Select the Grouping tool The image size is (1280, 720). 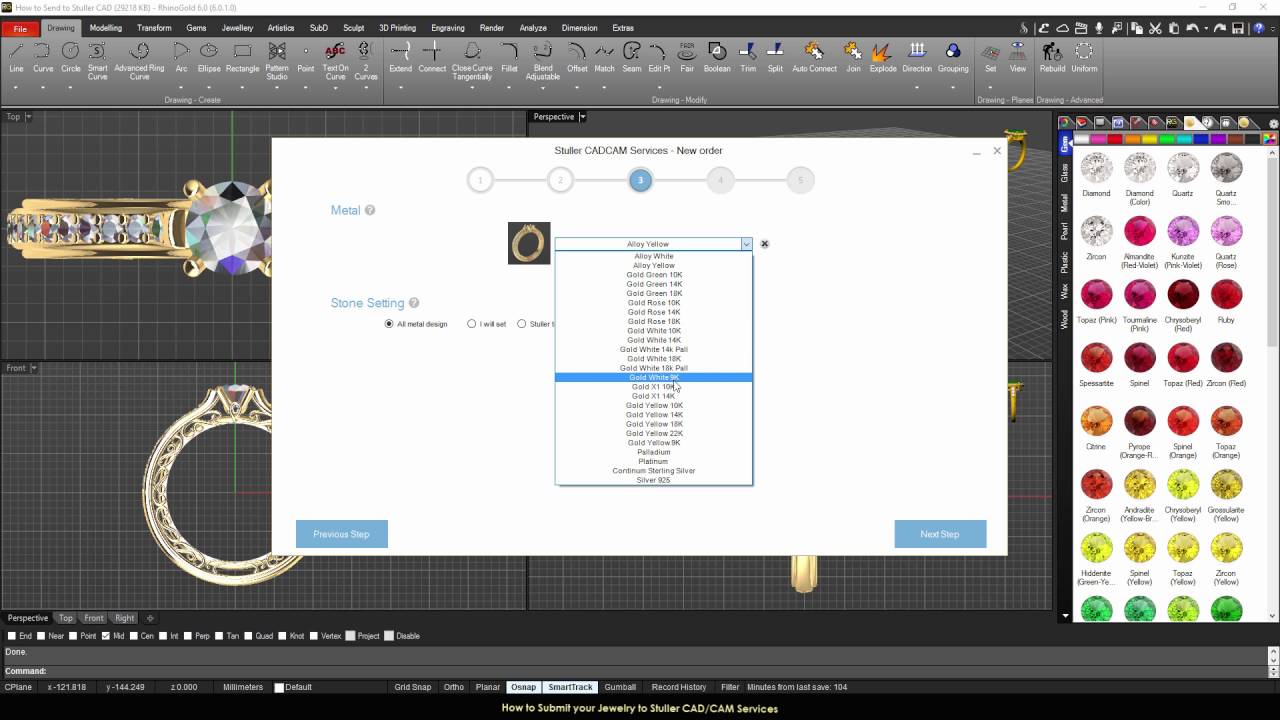(952, 58)
